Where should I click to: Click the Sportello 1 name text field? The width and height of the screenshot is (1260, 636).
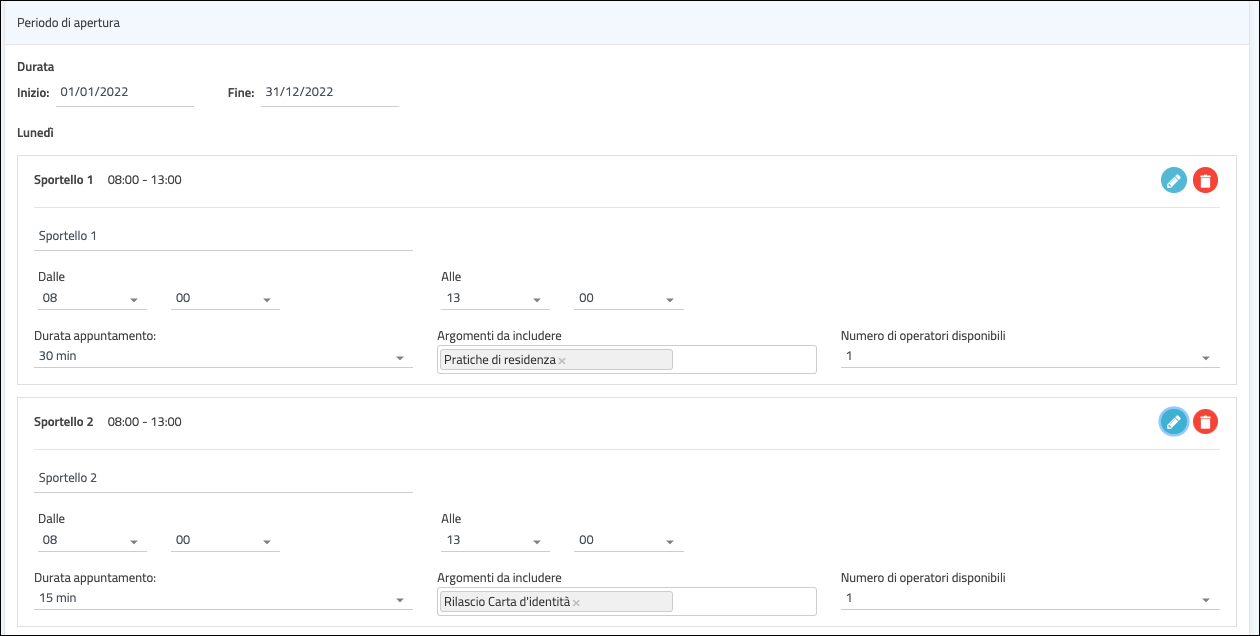coord(223,237)
